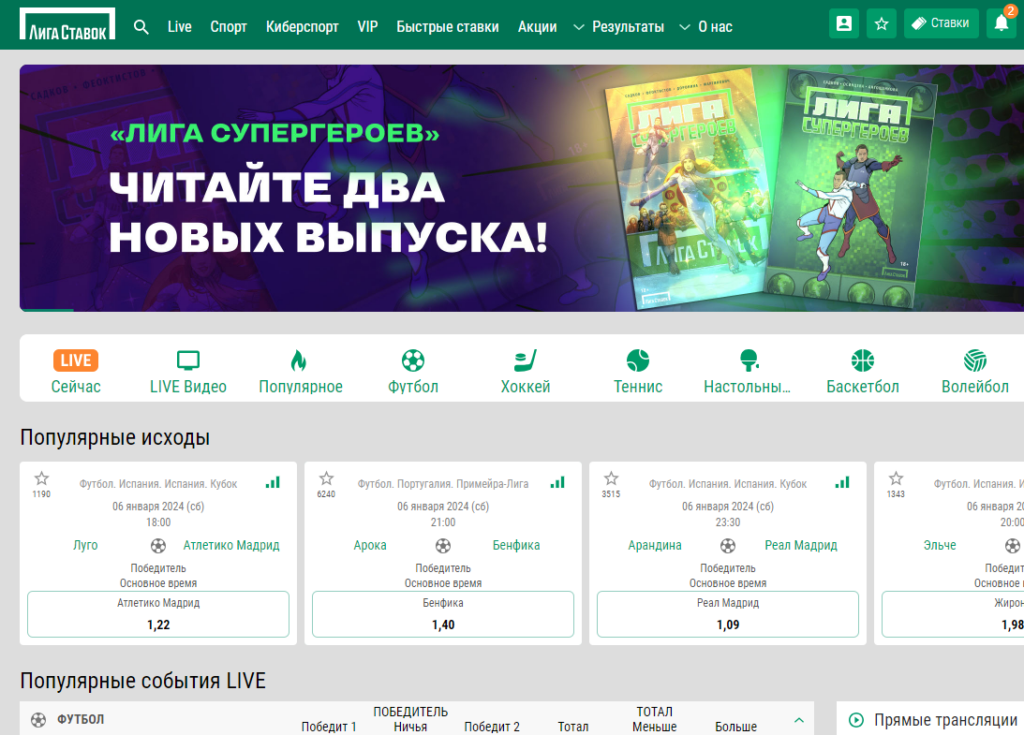1024x735 pixels.
Task: Open the Киберспорт menu item
Action: (x=302, y=27)
